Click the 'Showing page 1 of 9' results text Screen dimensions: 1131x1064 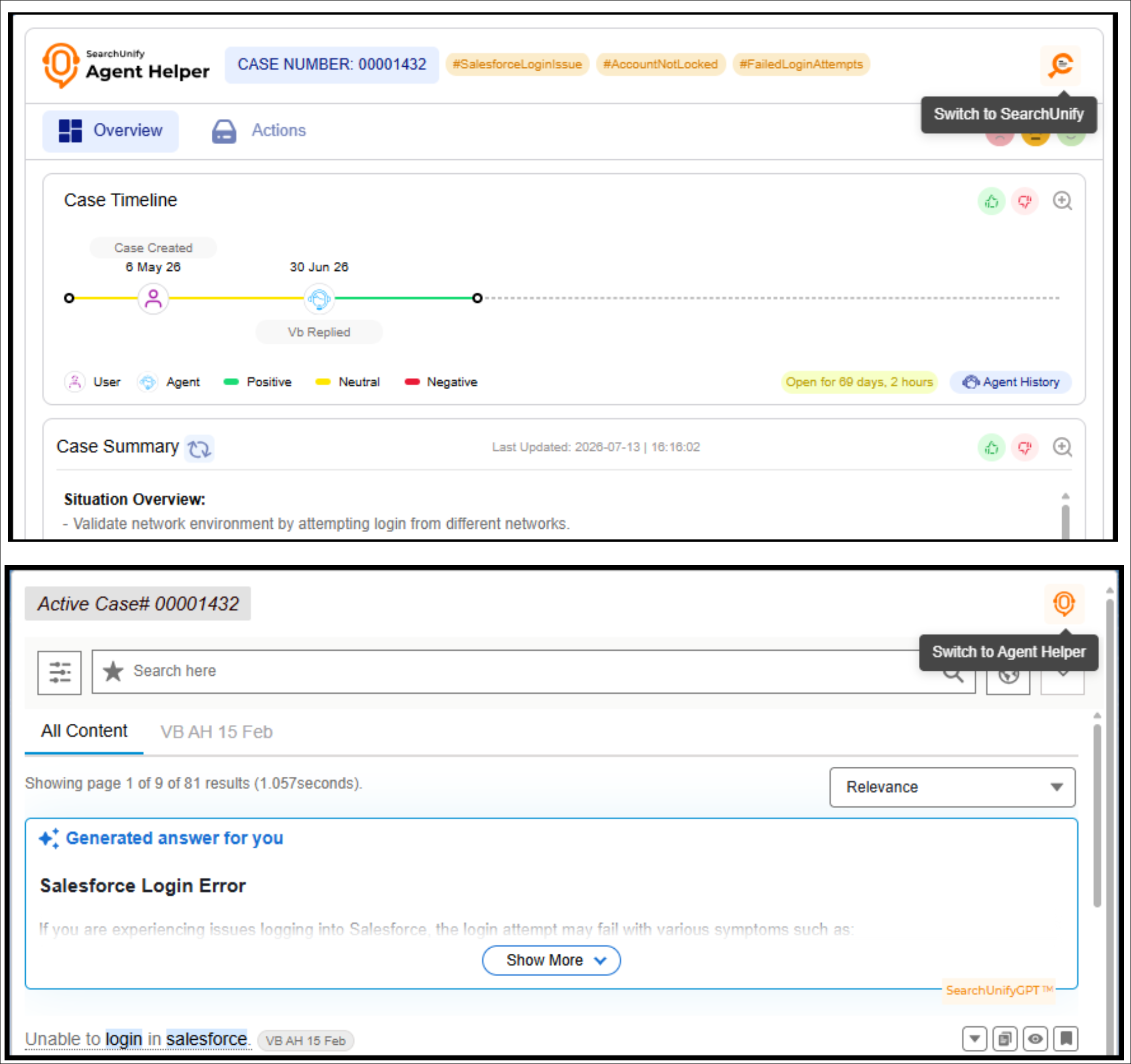point(194,783)
